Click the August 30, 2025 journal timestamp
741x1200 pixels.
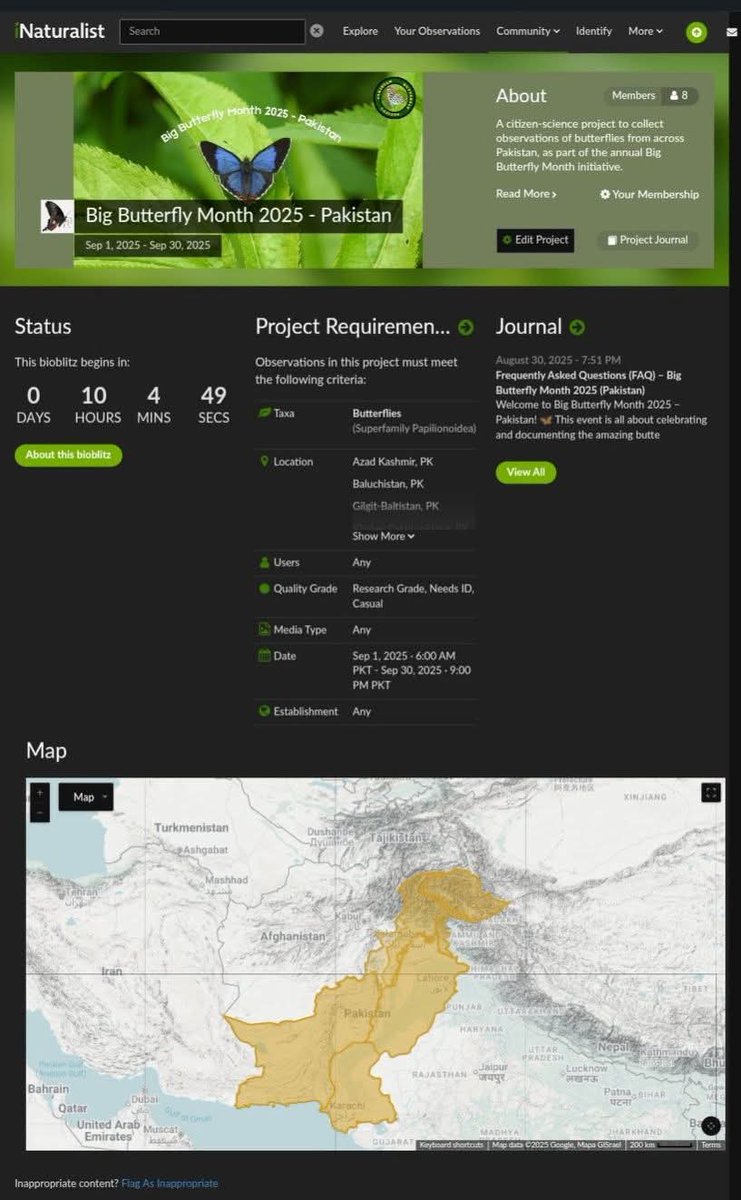(x=558, y=360)
